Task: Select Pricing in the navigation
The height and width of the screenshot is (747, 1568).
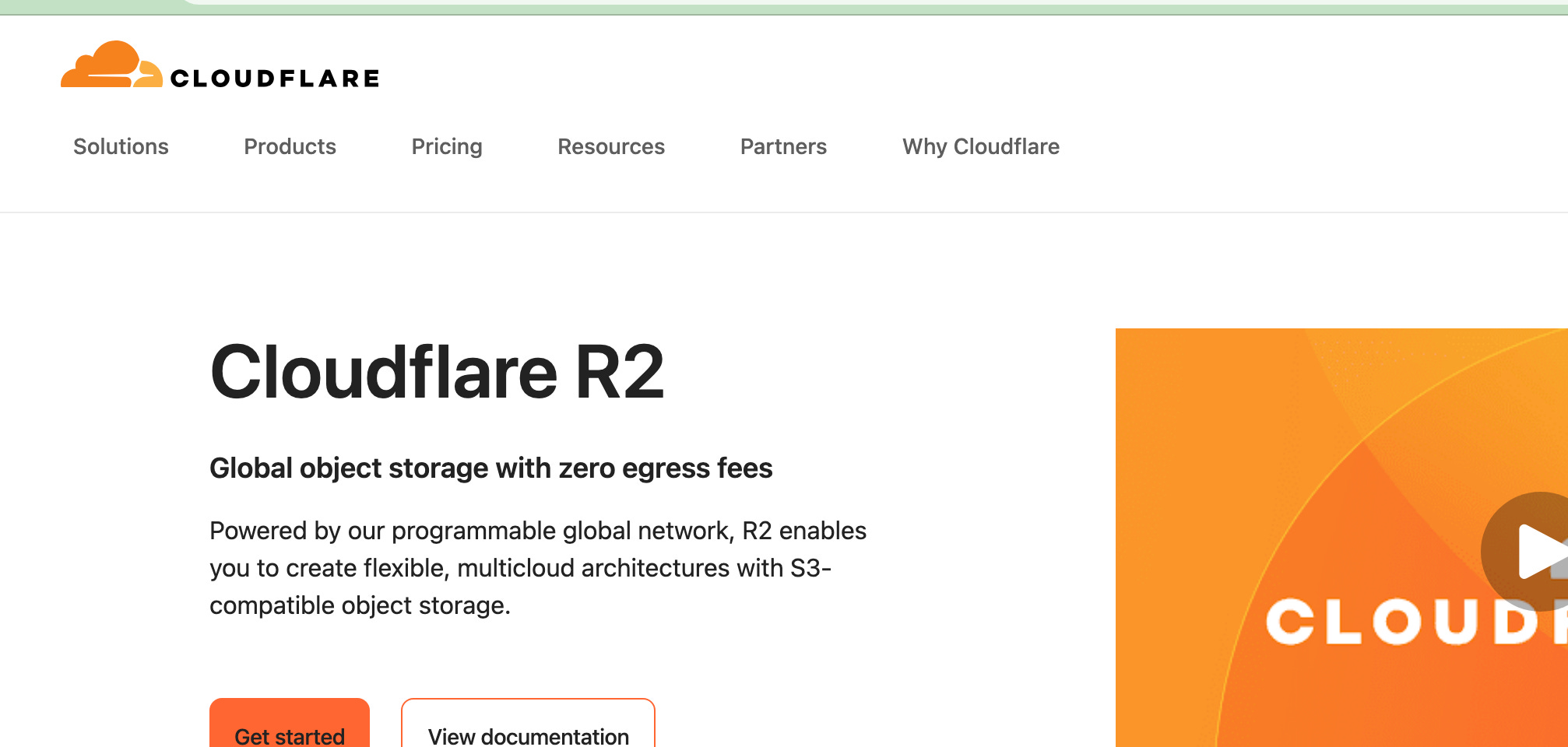Action: [446, 146]
